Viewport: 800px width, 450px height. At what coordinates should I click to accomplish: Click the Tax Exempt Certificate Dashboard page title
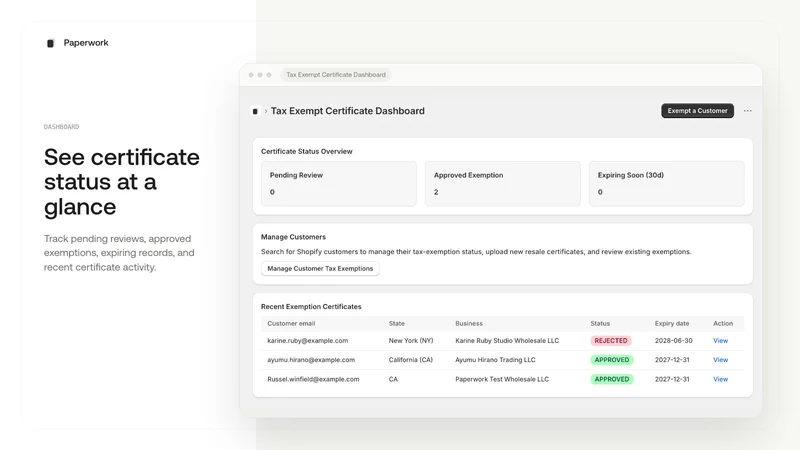pos(347,111)
